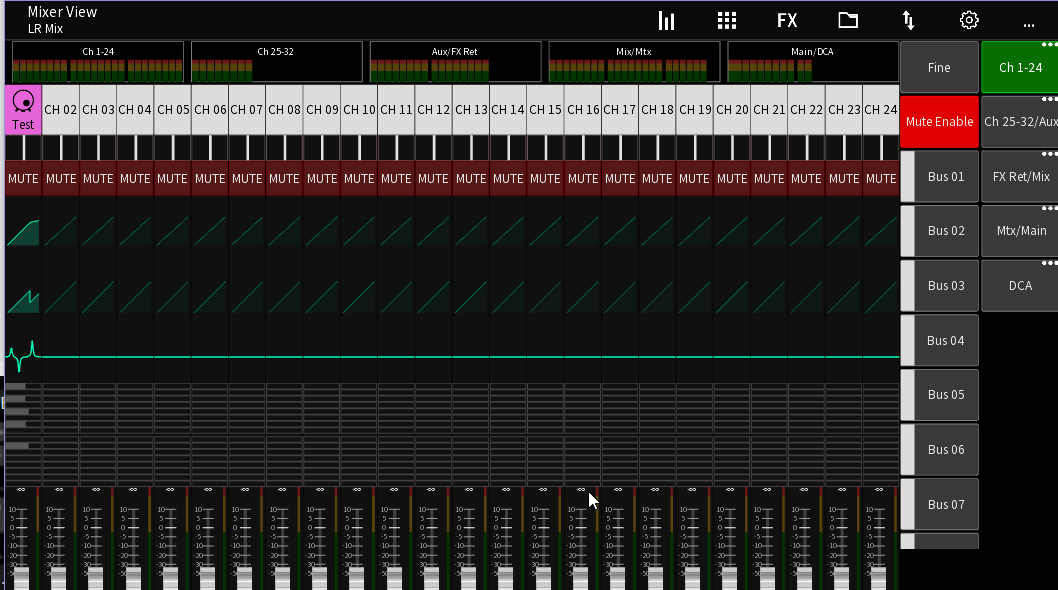Open the Test channel EQ curve
The height and width of the screenshot is (590, 1058).
23,356
